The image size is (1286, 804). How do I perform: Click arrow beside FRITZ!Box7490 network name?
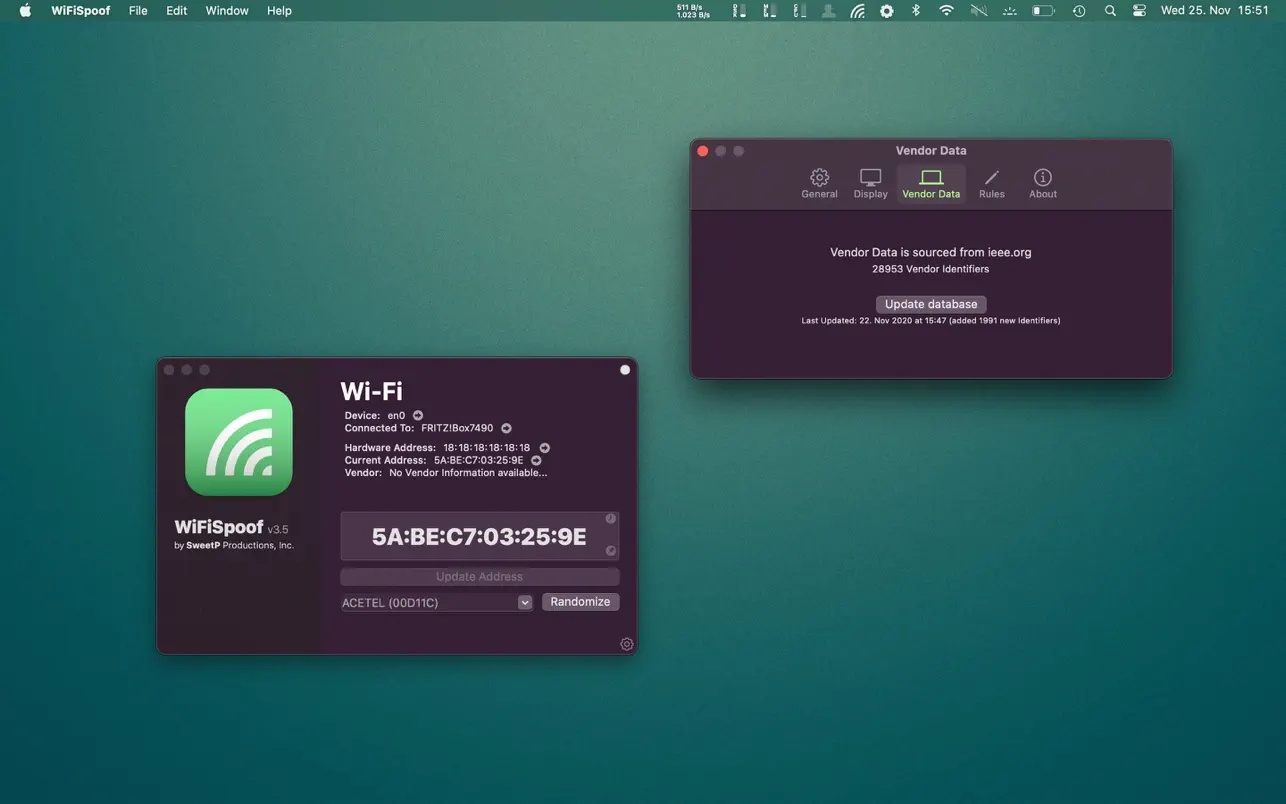[506, 428]
